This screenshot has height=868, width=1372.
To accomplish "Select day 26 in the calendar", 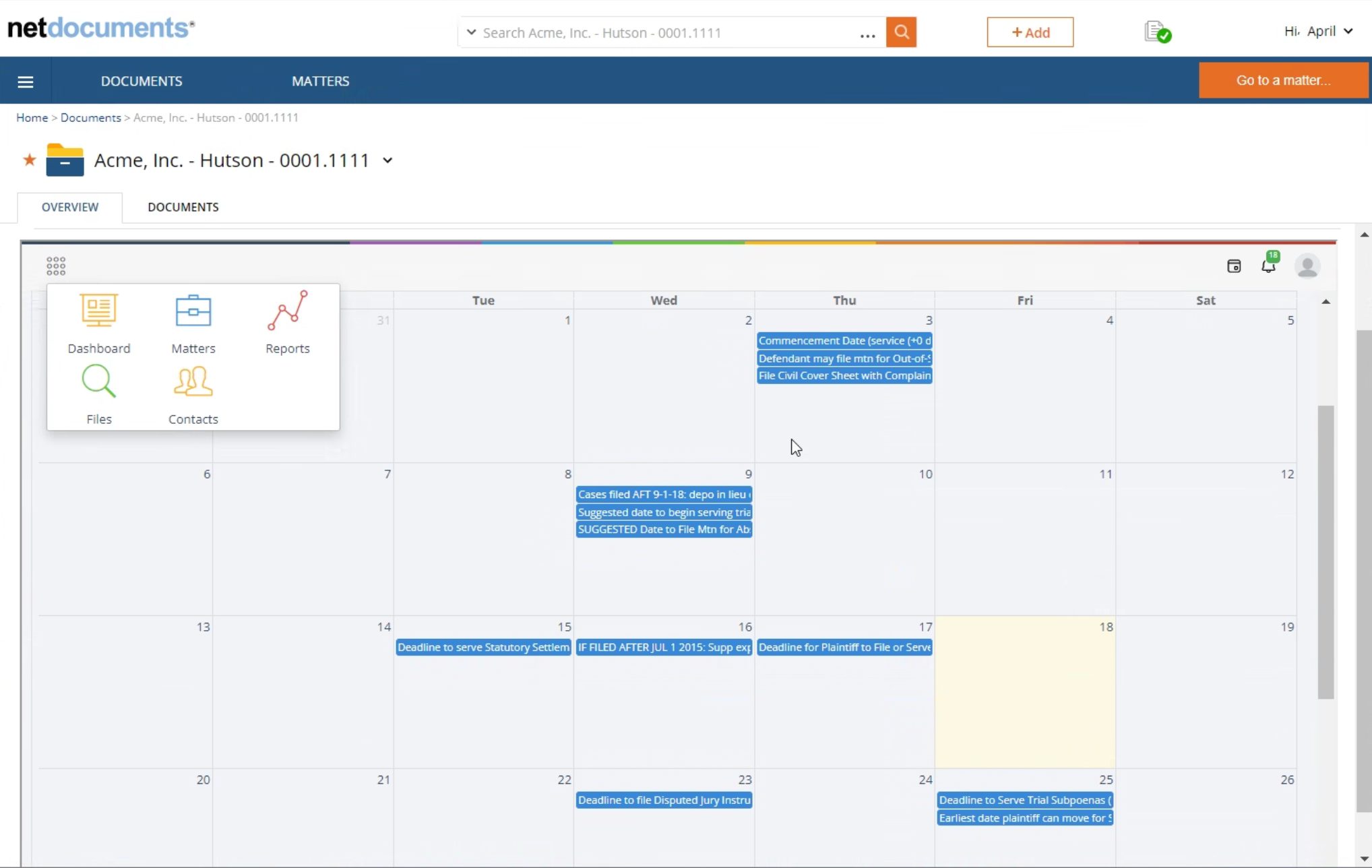I will click(1206, 817).
